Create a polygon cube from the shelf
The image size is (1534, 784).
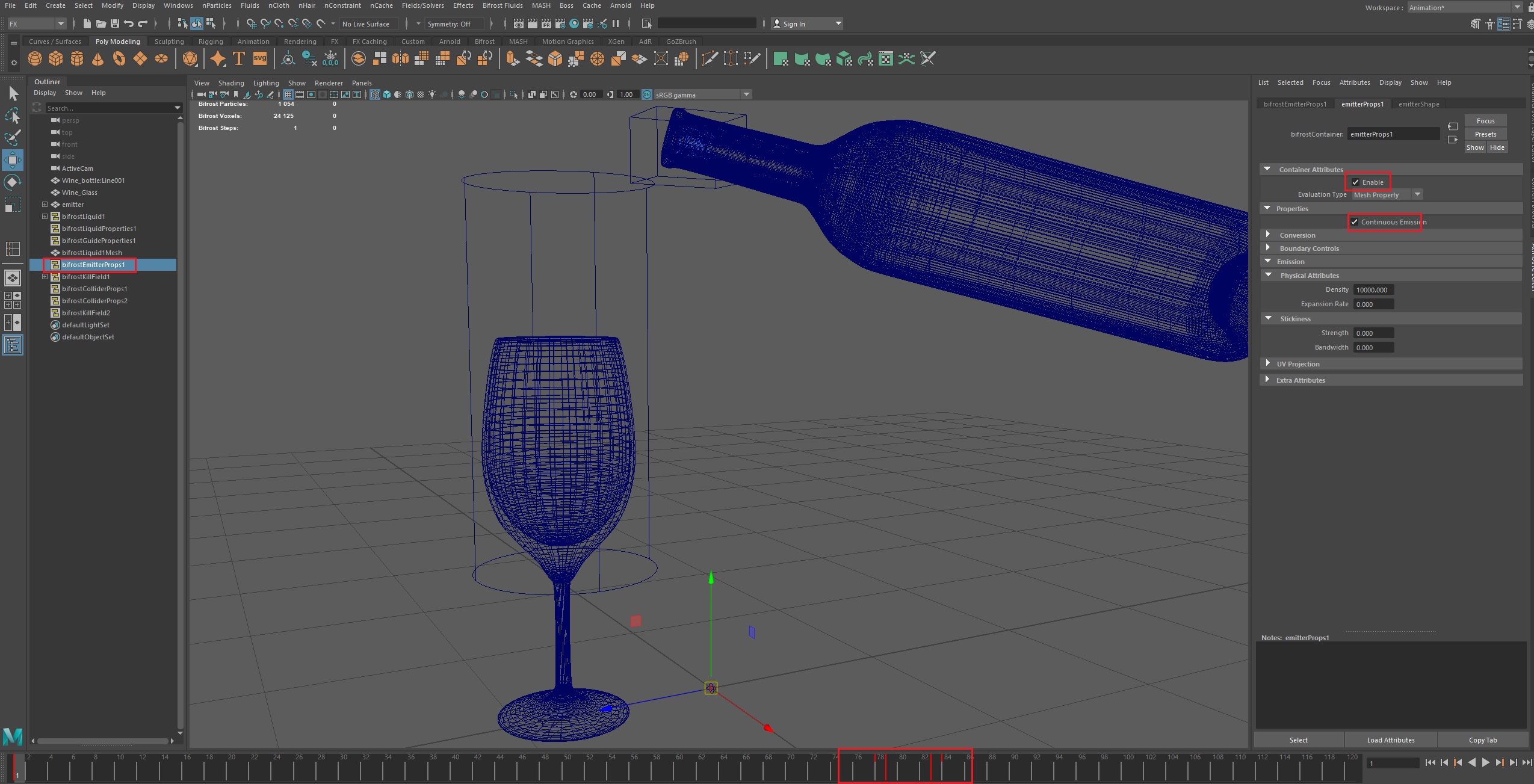pos(56,59)
